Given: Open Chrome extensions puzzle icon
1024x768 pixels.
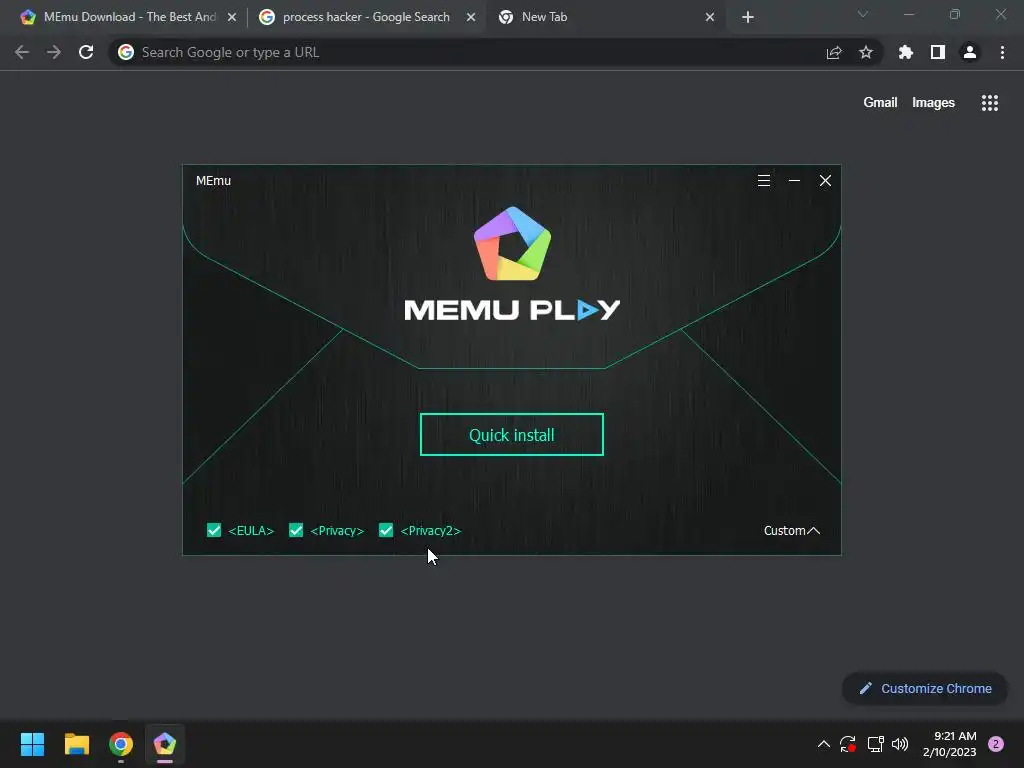Looking at the screenshot, I should pyautogui.click(x=906, y=52).
